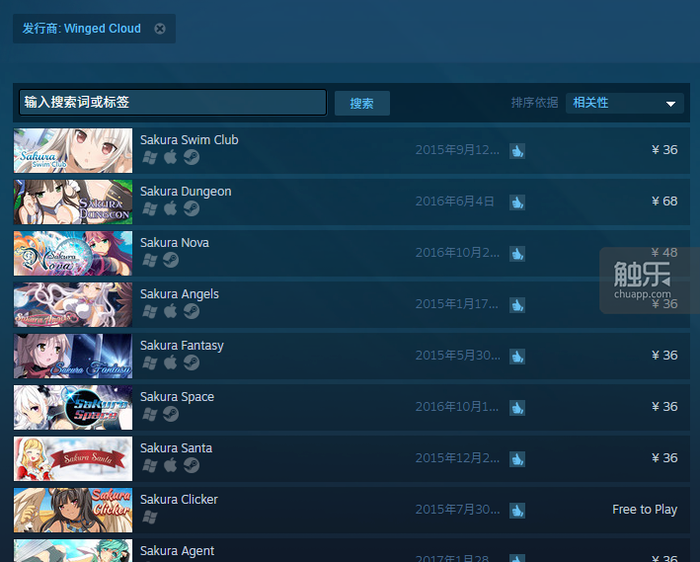Select the Sakura Space title
This screenshot has width=700, height=562.
coord(177,397)
